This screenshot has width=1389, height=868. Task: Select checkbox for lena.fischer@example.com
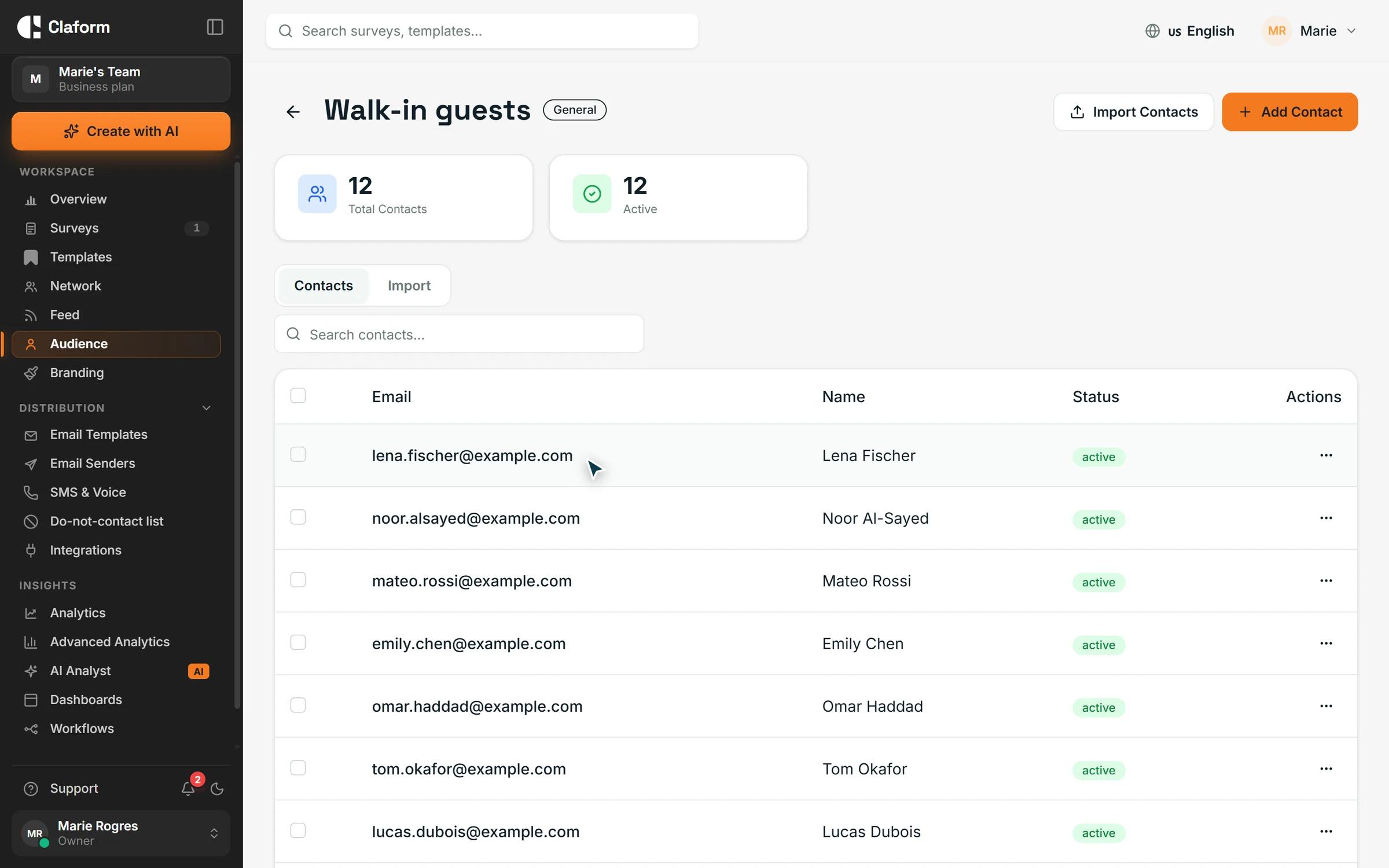point(298,455)
